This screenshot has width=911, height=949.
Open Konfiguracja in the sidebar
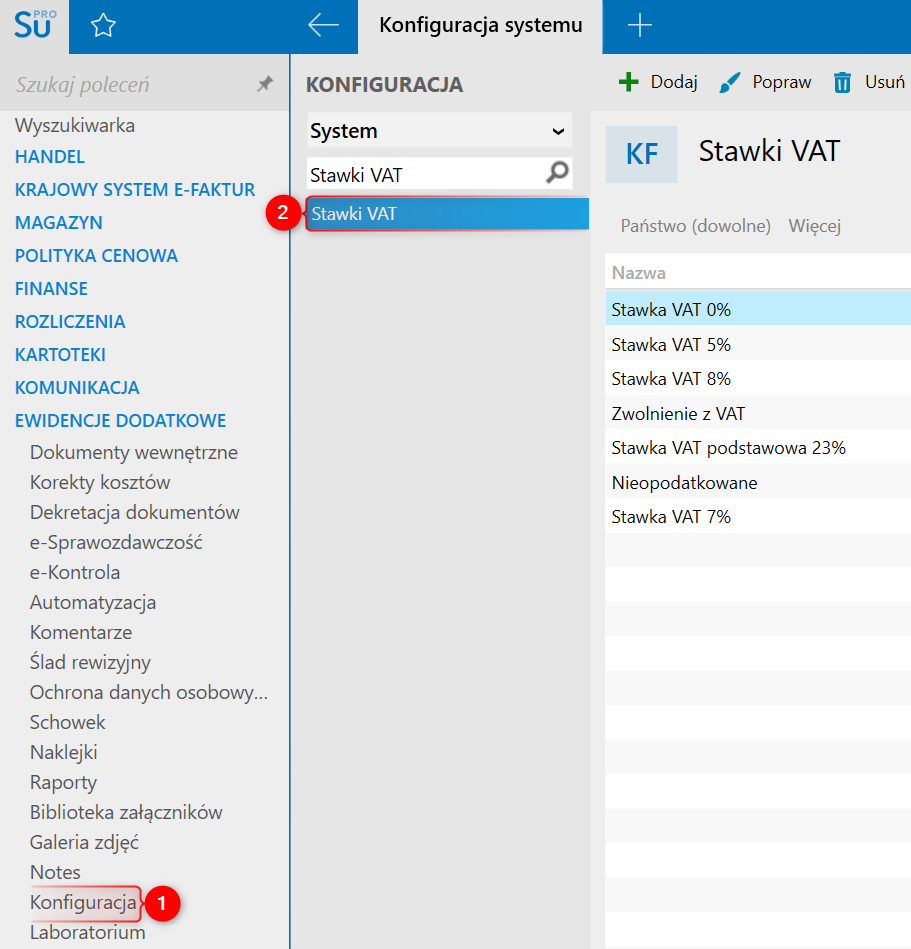tap(83, 903)
